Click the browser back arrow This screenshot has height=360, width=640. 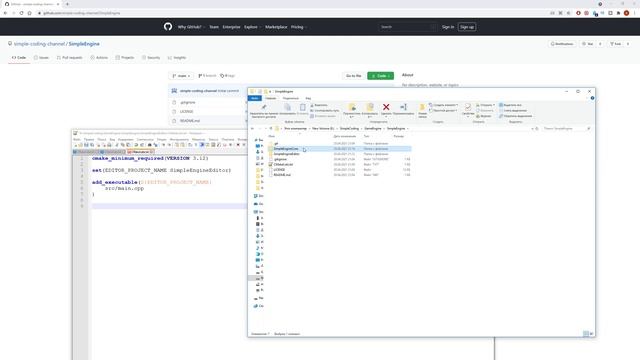click(x=5, y=13)
